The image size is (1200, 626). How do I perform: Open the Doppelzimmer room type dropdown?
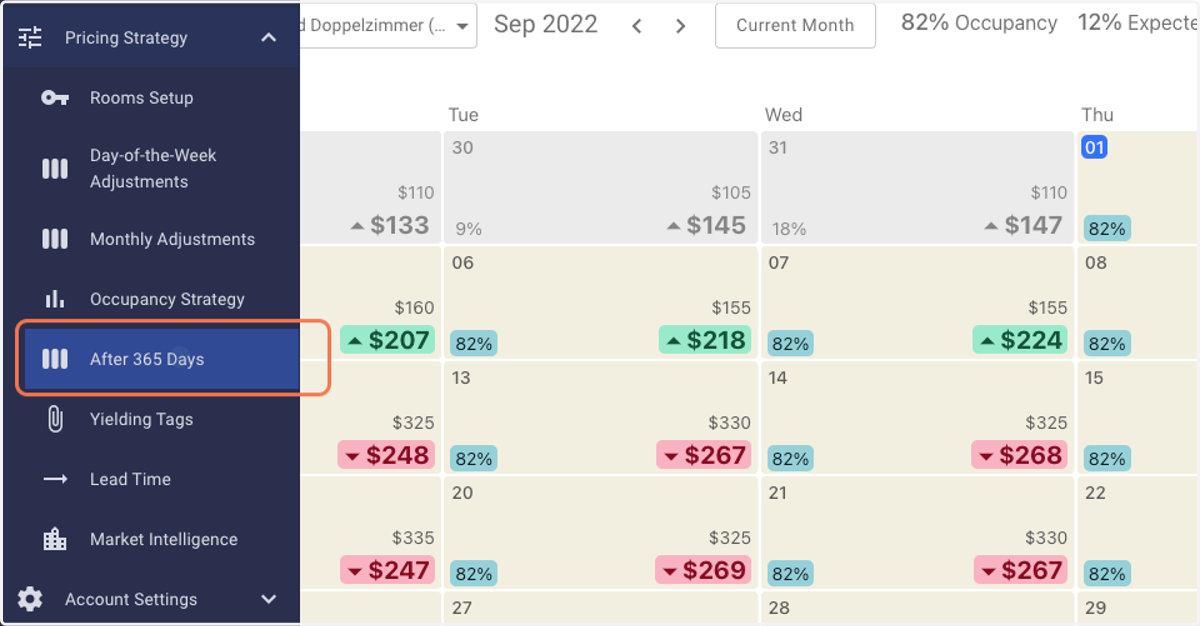(x=388, y=26)
